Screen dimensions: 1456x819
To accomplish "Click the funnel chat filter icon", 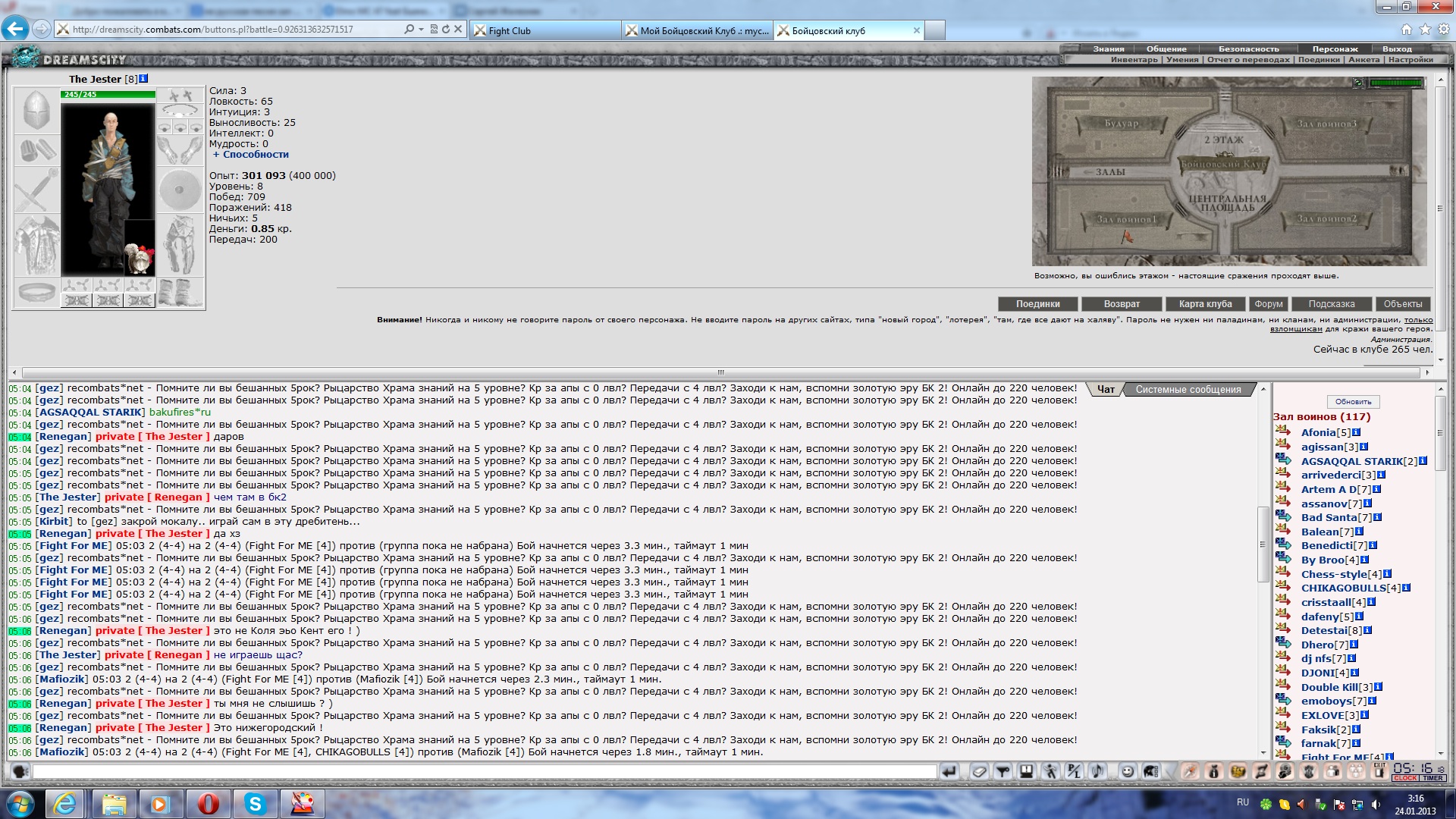I will point(1003,771).
